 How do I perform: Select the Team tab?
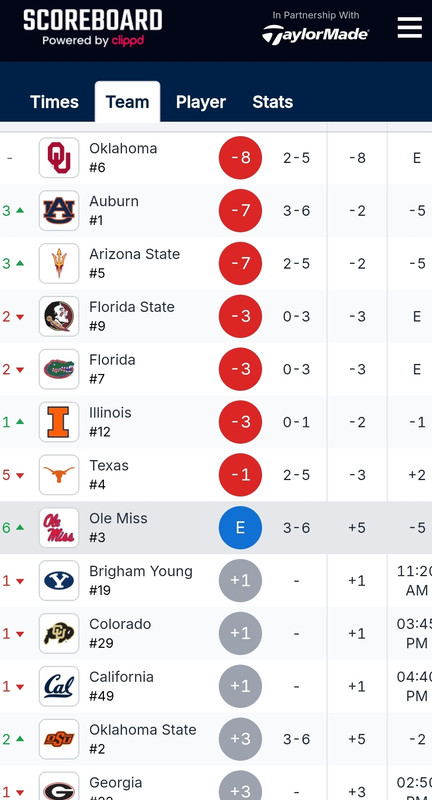pos(127,102)
